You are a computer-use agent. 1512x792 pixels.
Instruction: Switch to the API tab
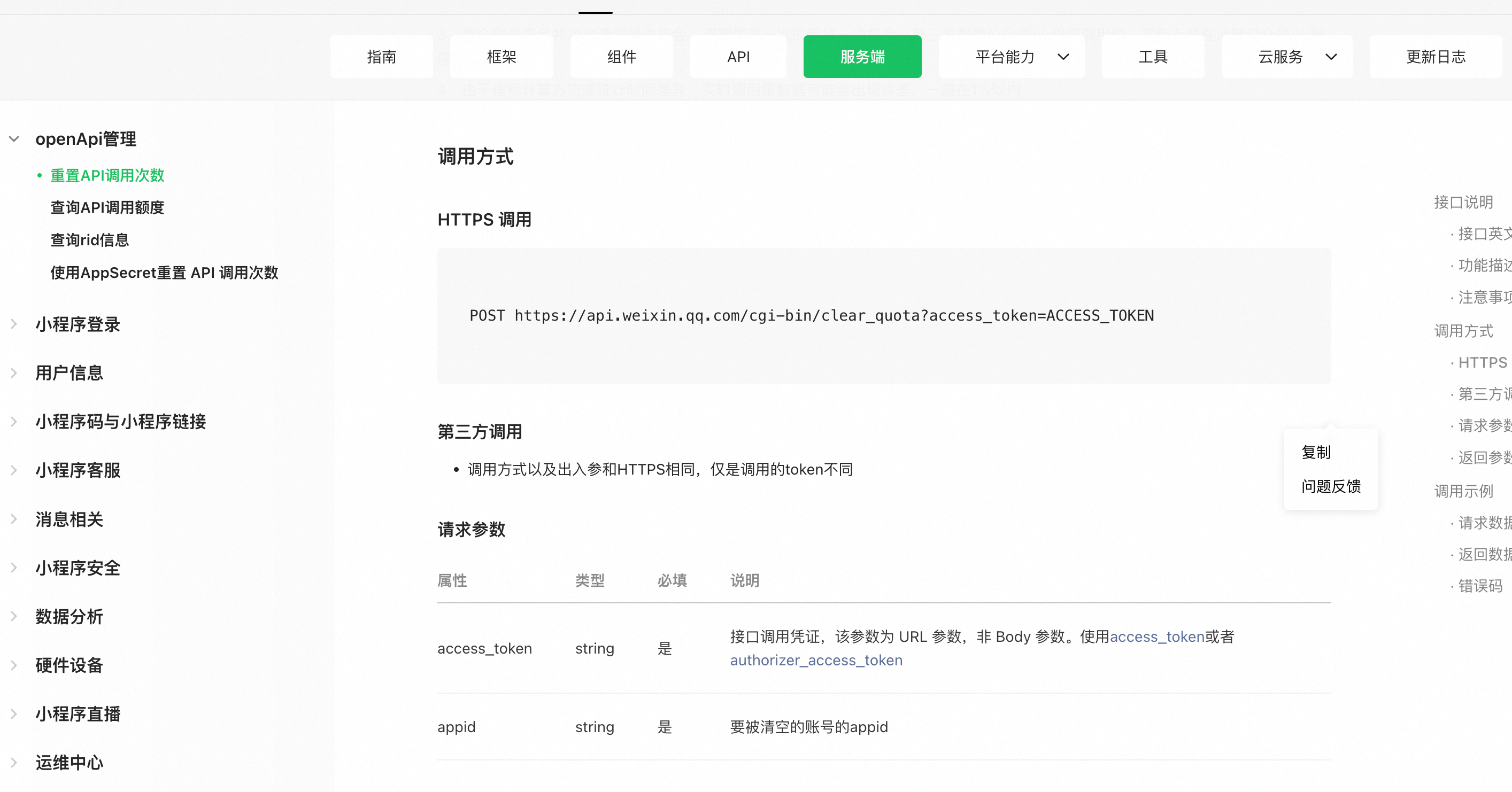pos(738,57)
